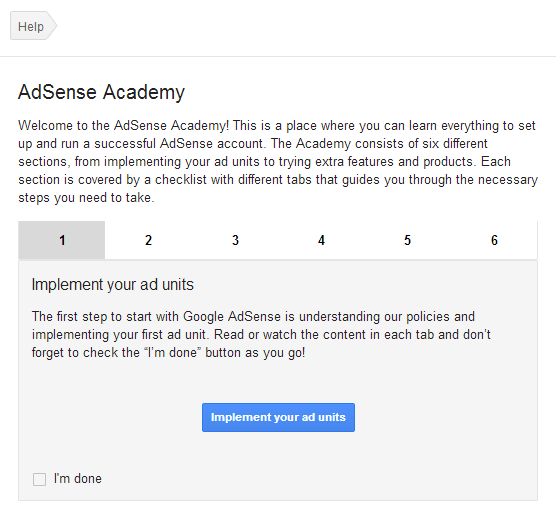Click the words Google AdSense in description
Image resolution: width=556 pixels, height=512 pixels.
(x=232, y=316)
